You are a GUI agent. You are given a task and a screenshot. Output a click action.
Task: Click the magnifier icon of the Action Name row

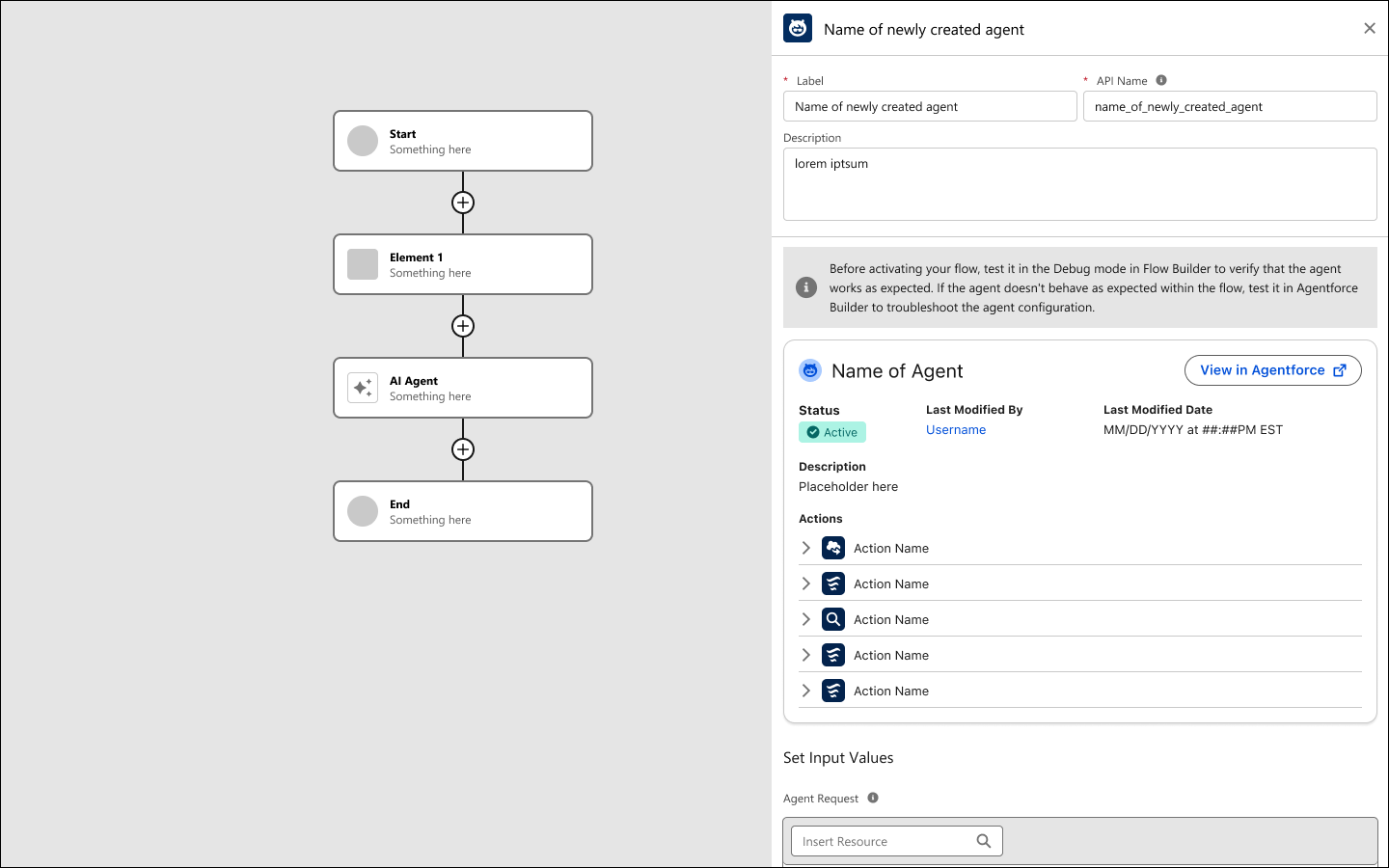pos(833,619)
